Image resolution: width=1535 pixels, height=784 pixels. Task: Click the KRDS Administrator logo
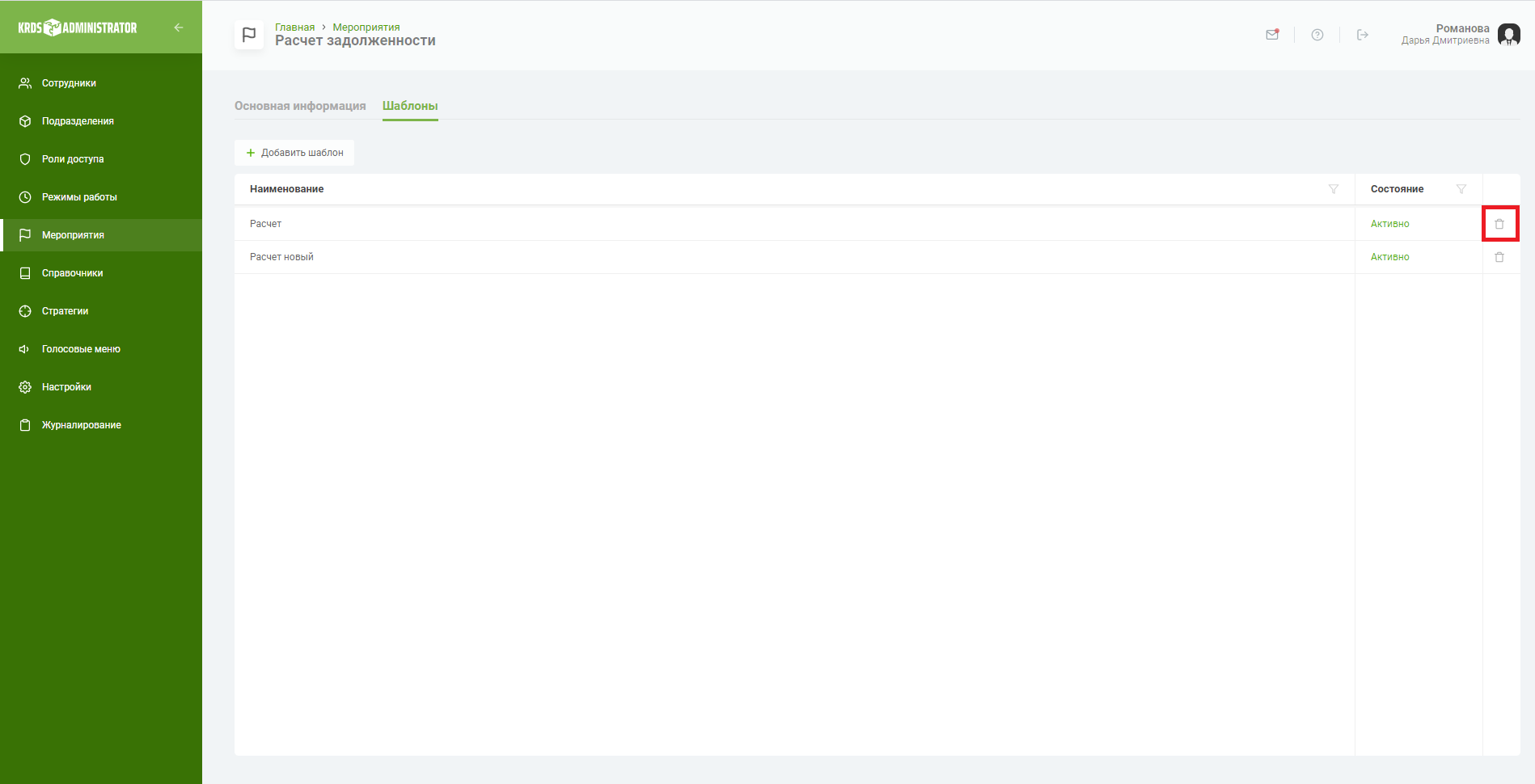pos(78,27)
